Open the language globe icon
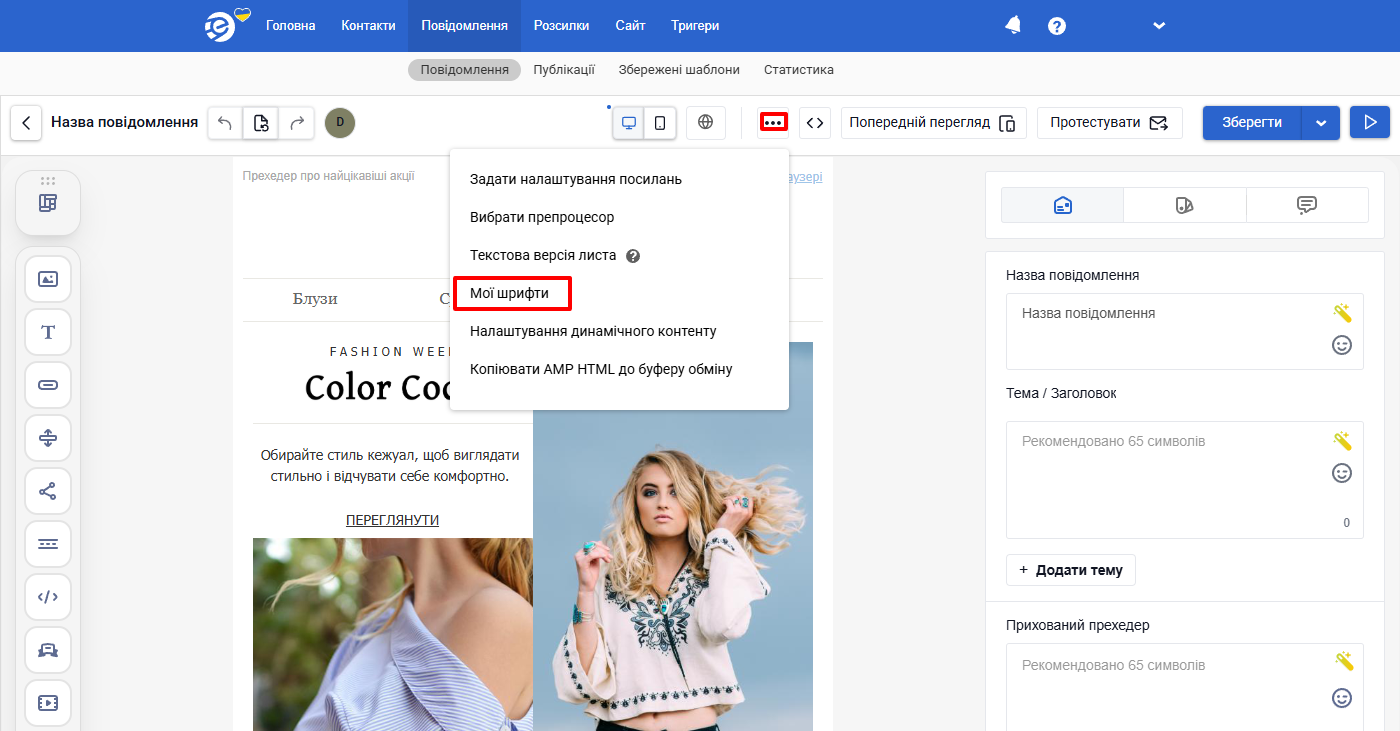 [x=706, y=123]
